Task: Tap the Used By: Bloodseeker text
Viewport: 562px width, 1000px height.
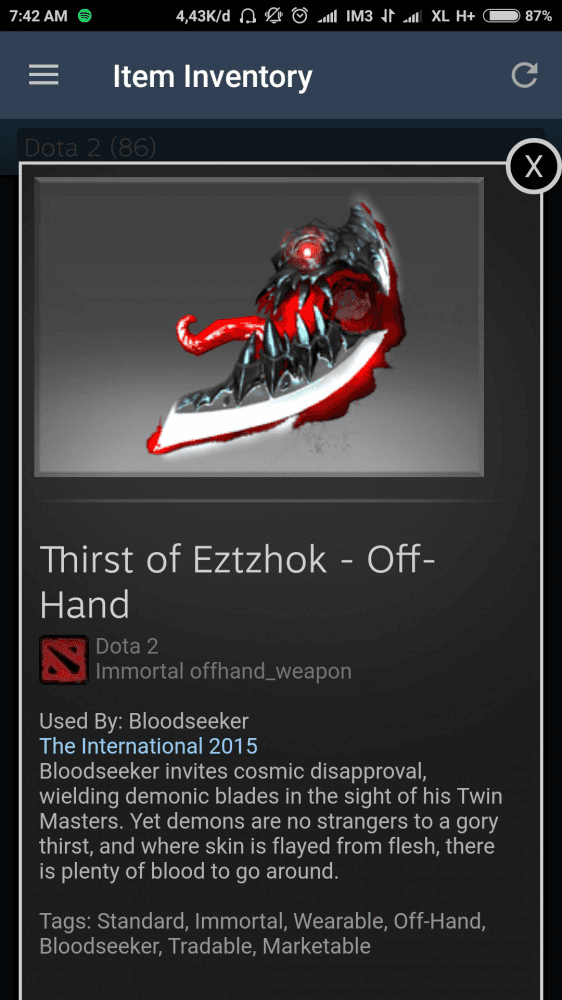Action: pyautogui.click(x=144, y=721)
